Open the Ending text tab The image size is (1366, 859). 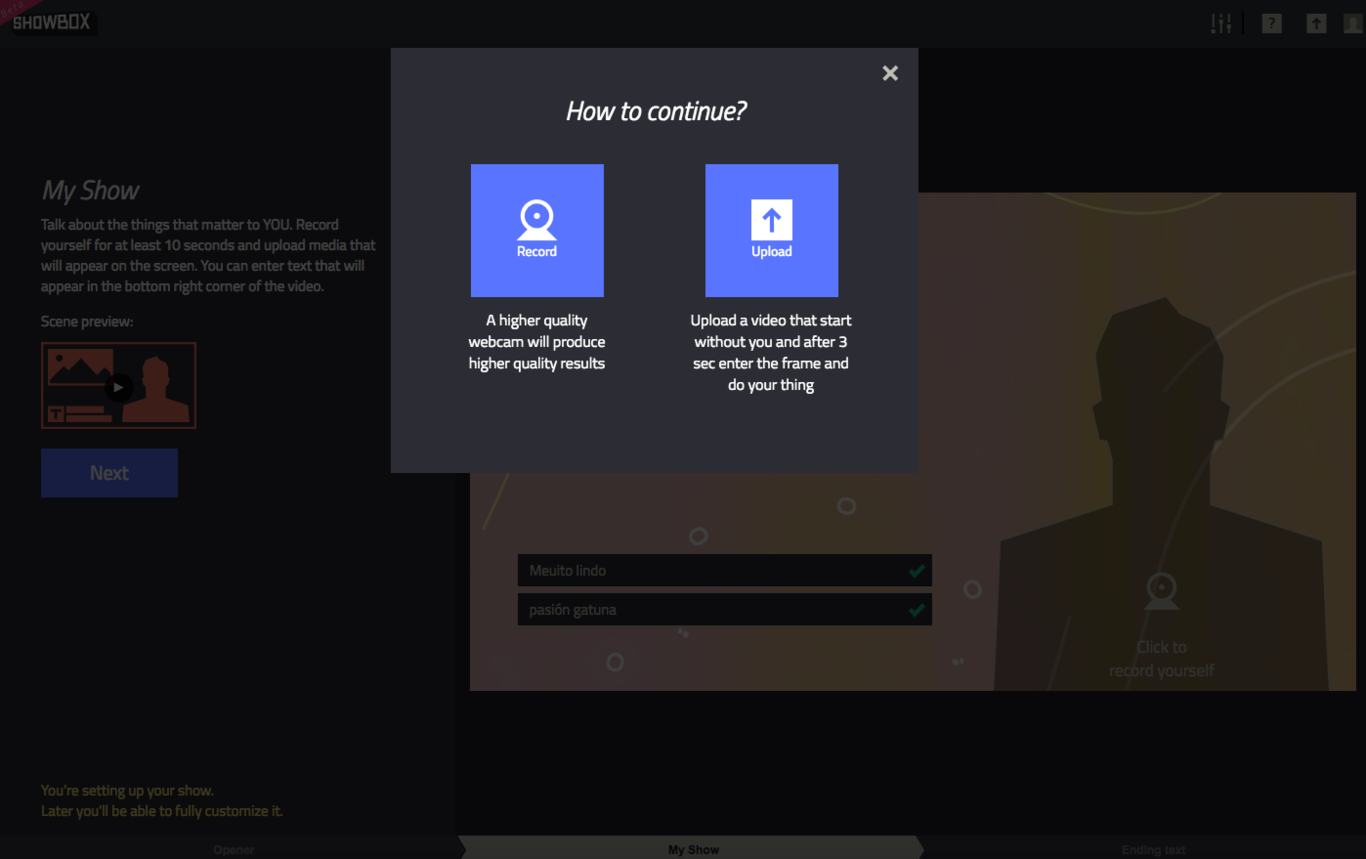[1156, 849]
